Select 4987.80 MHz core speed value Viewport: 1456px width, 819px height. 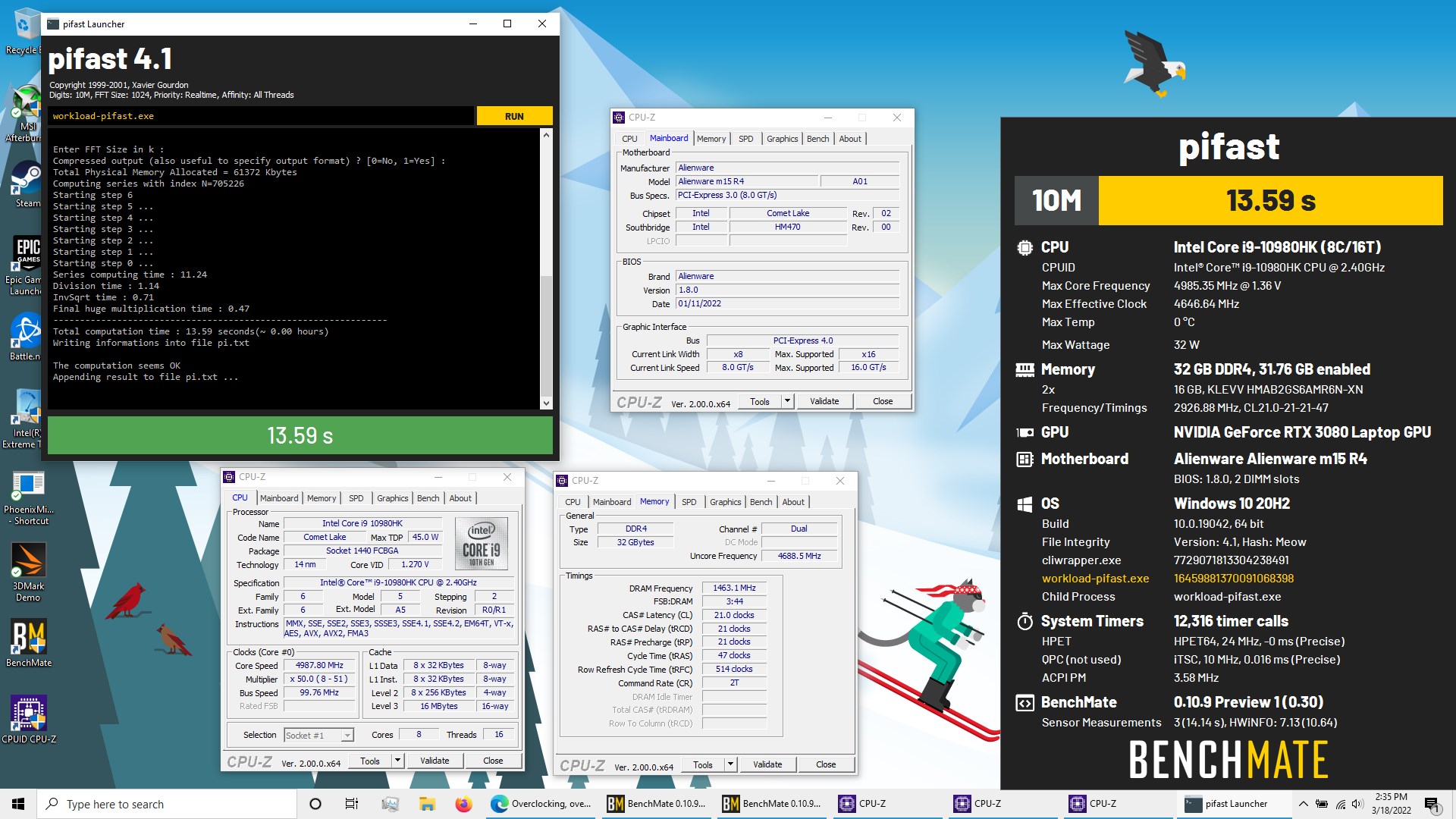coord(320,666)
